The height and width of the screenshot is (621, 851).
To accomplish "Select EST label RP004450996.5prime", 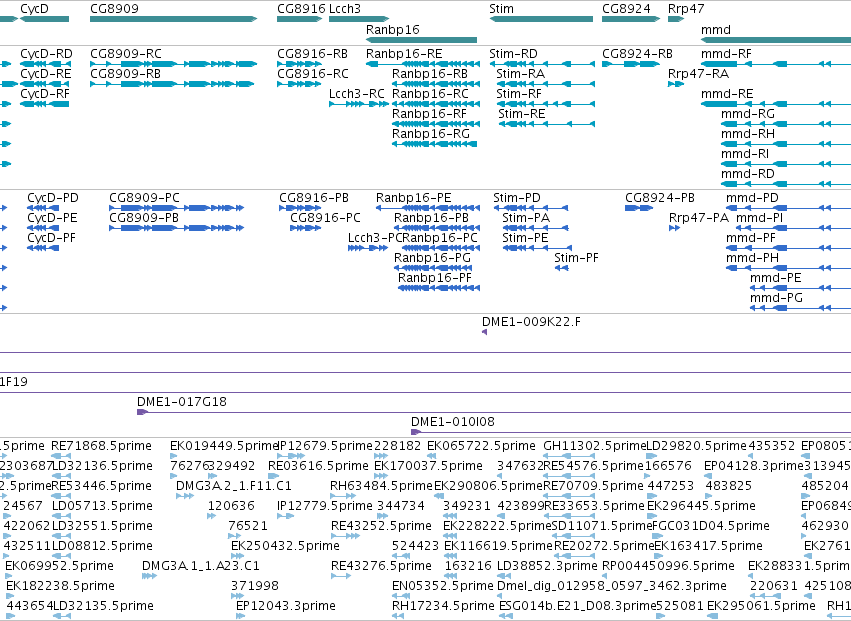I will click(x=668, y=566).
